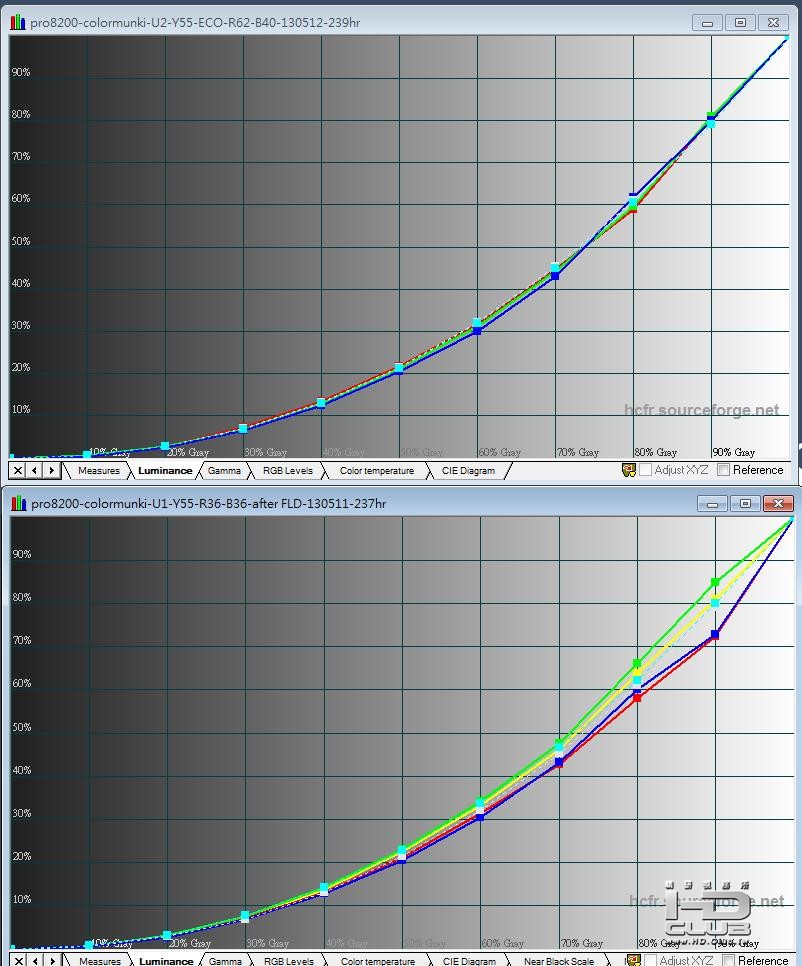Open the Measures tab in after FLD window
The height and width of the screenshot is (966, 802).
click(x=100, y=960)
